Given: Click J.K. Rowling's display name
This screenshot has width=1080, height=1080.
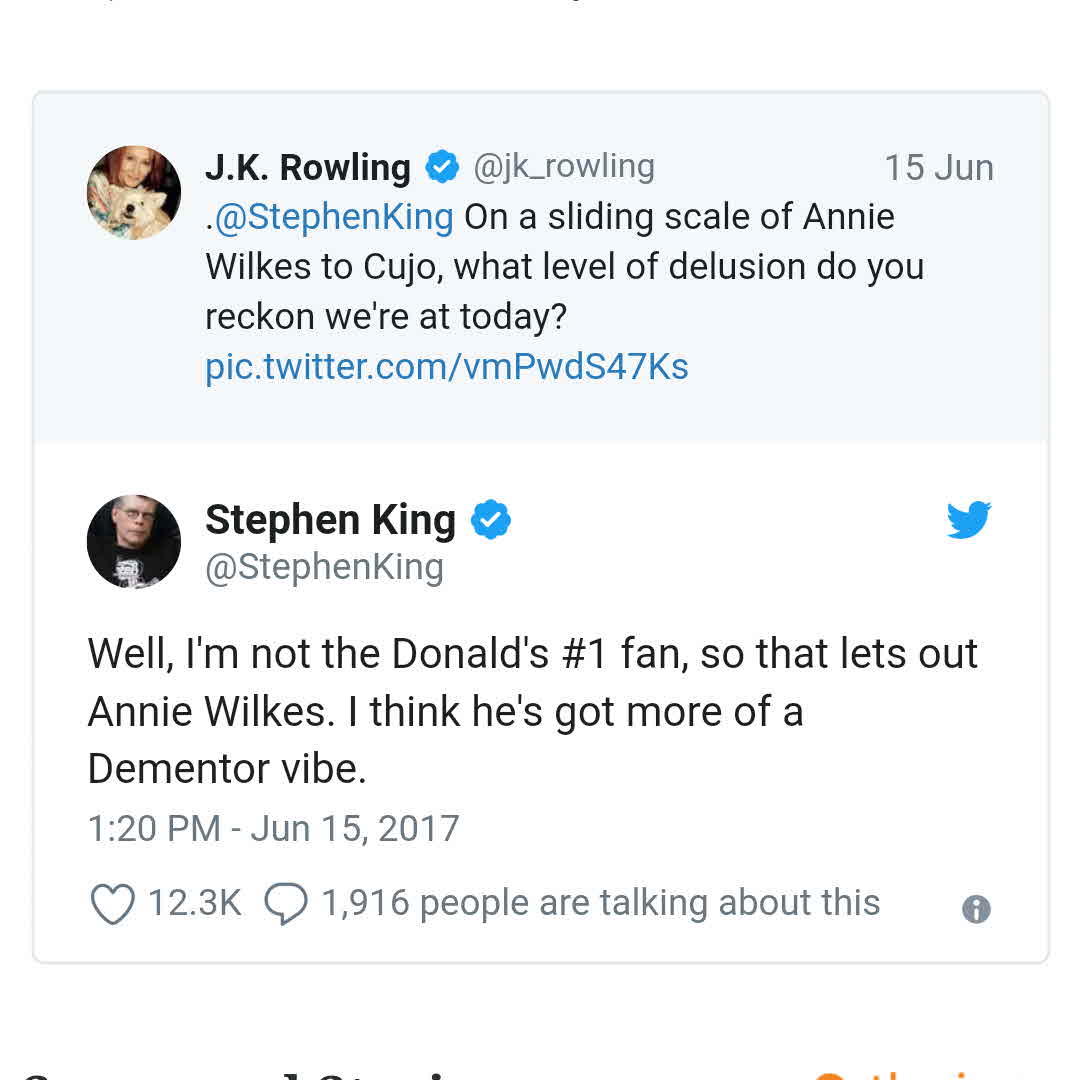Looking at the screenshot, I should pos(307,167).
